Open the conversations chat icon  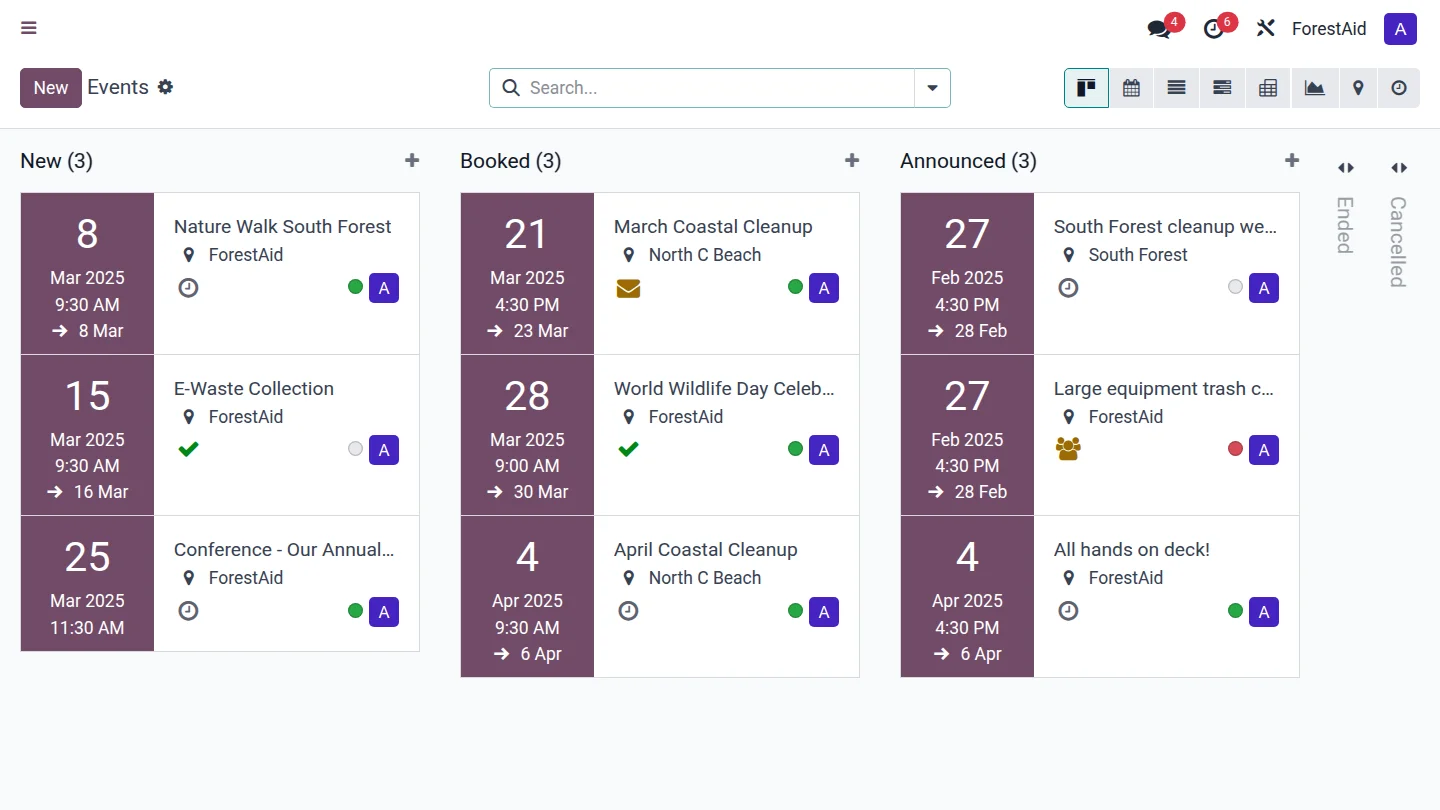click(x=1159, y=29)
